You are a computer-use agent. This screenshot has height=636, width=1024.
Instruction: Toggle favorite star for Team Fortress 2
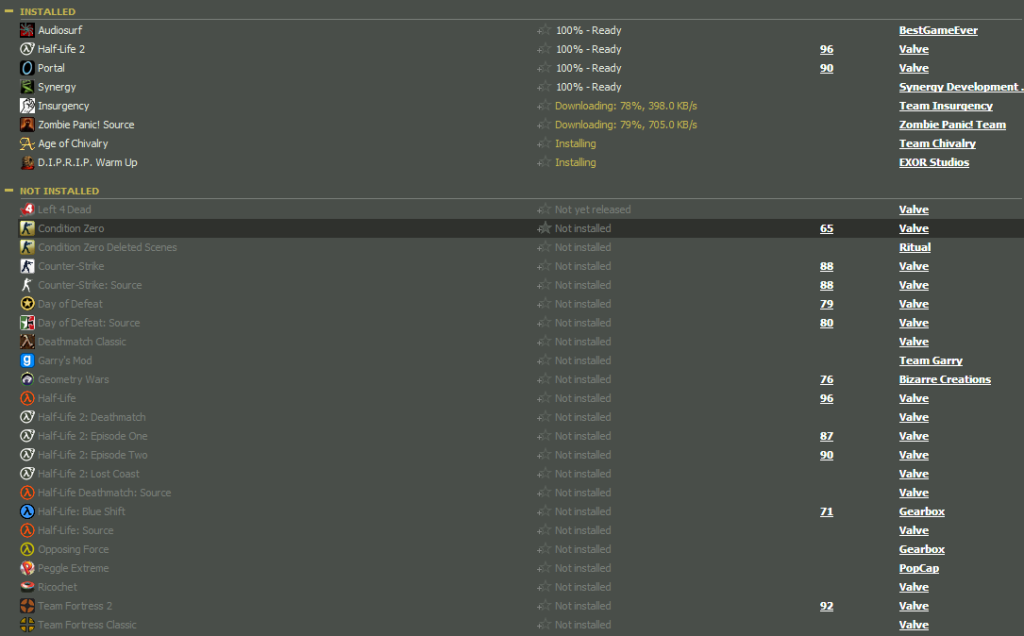[544, 607]
